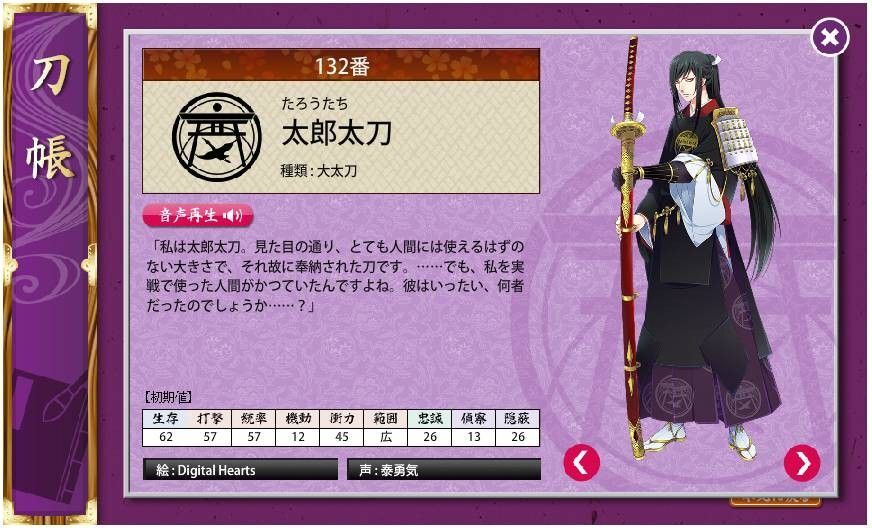
Task: Click the 統率 stat header
Action: [253, 418]
